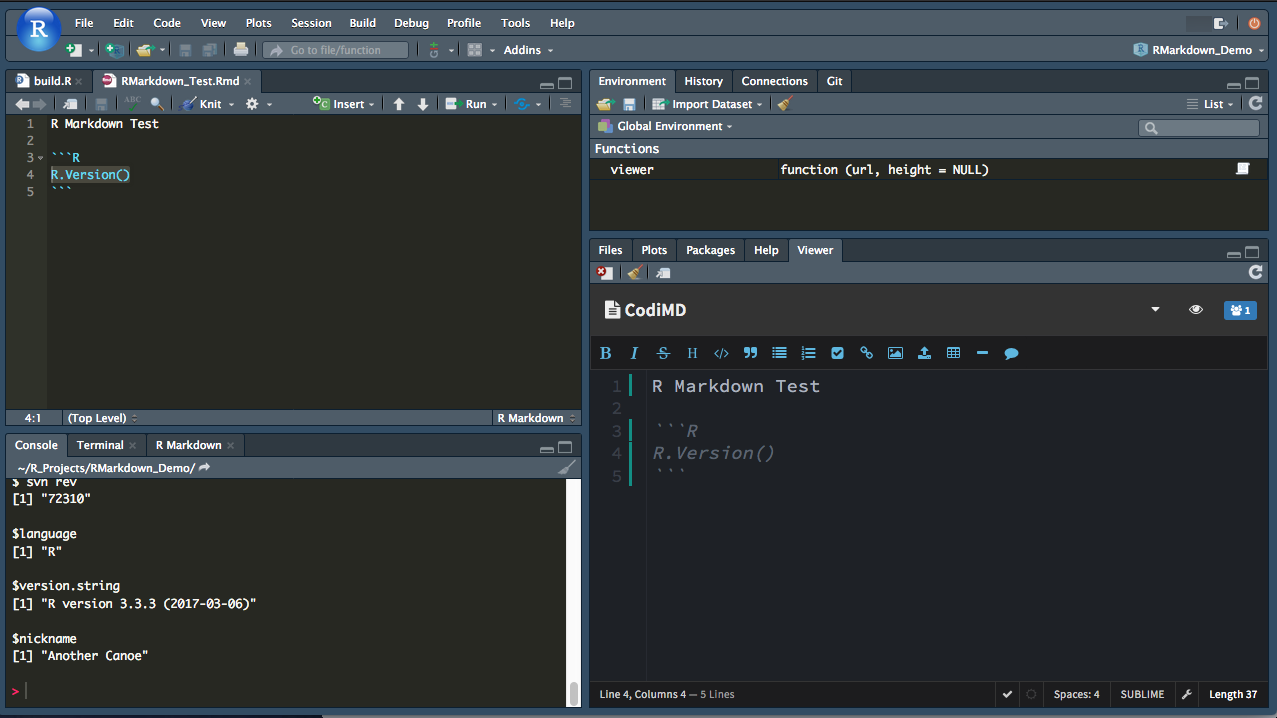
Task: Switch to the Packages tab
Action: [x=710, y=250]
